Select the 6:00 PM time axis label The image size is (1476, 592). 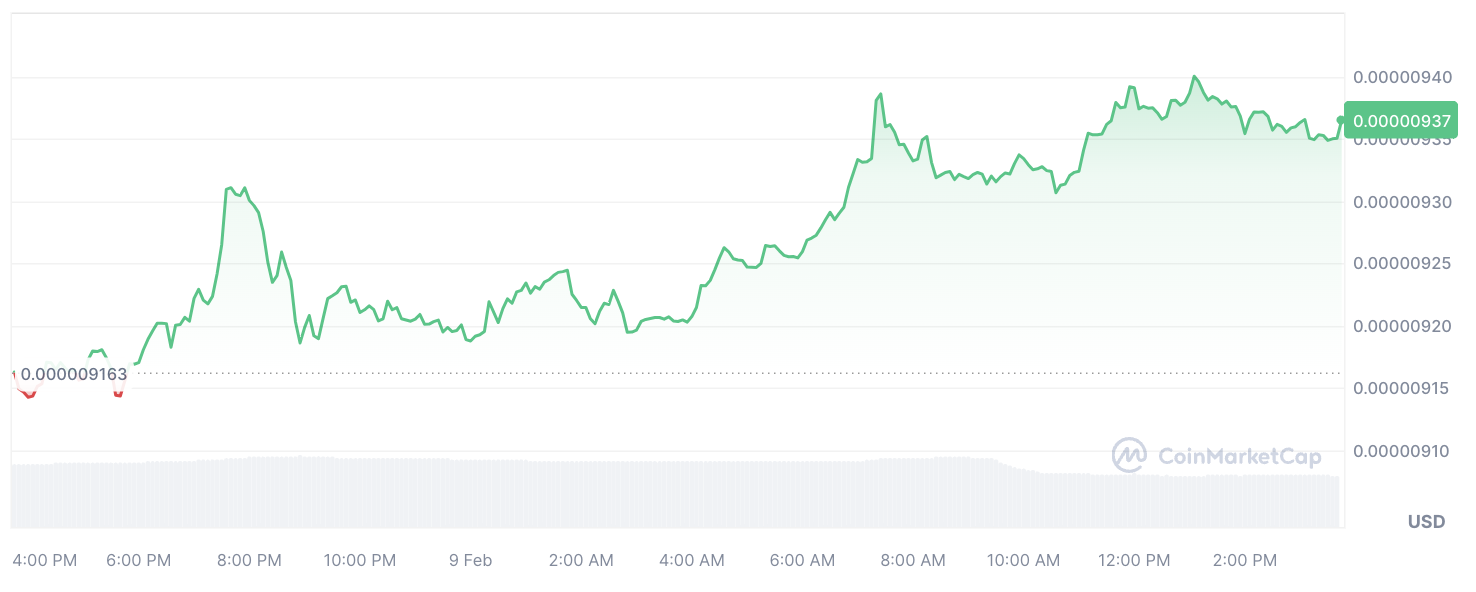[138, 561]
